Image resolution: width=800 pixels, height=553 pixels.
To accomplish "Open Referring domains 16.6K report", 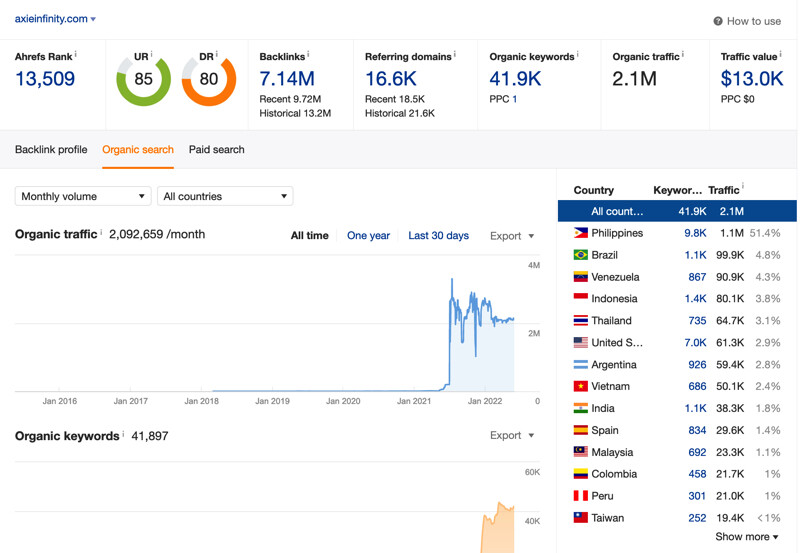I will click(x=391, y=79).
